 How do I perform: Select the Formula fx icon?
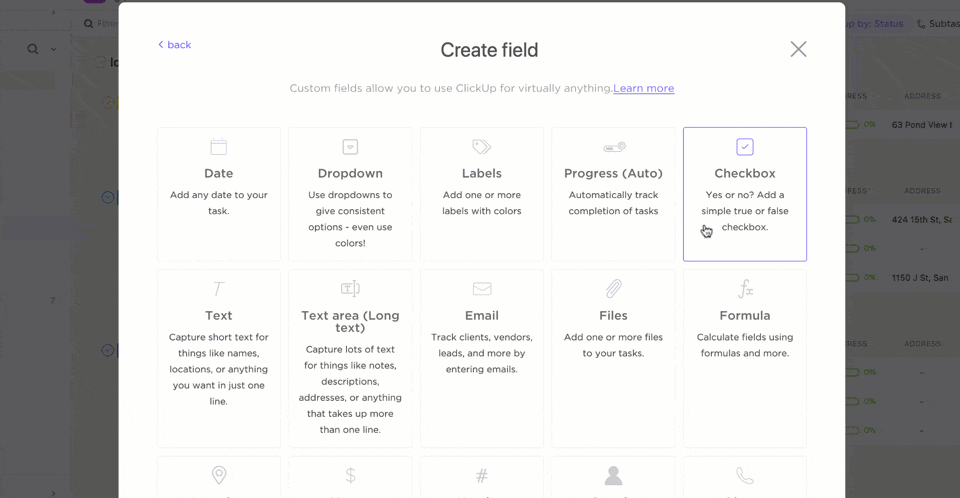point(745,289)
